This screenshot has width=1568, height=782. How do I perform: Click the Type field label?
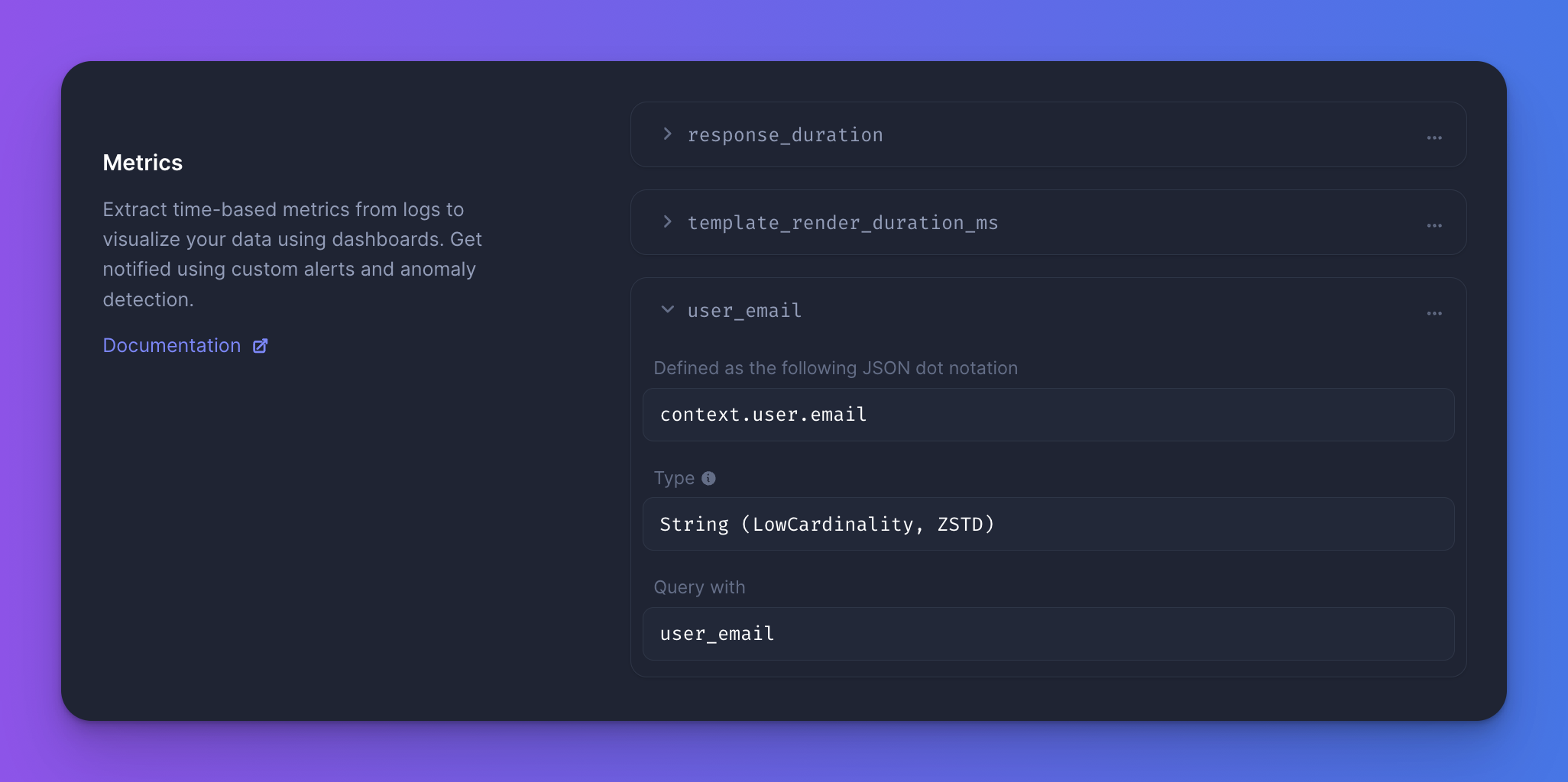[674, 478]
